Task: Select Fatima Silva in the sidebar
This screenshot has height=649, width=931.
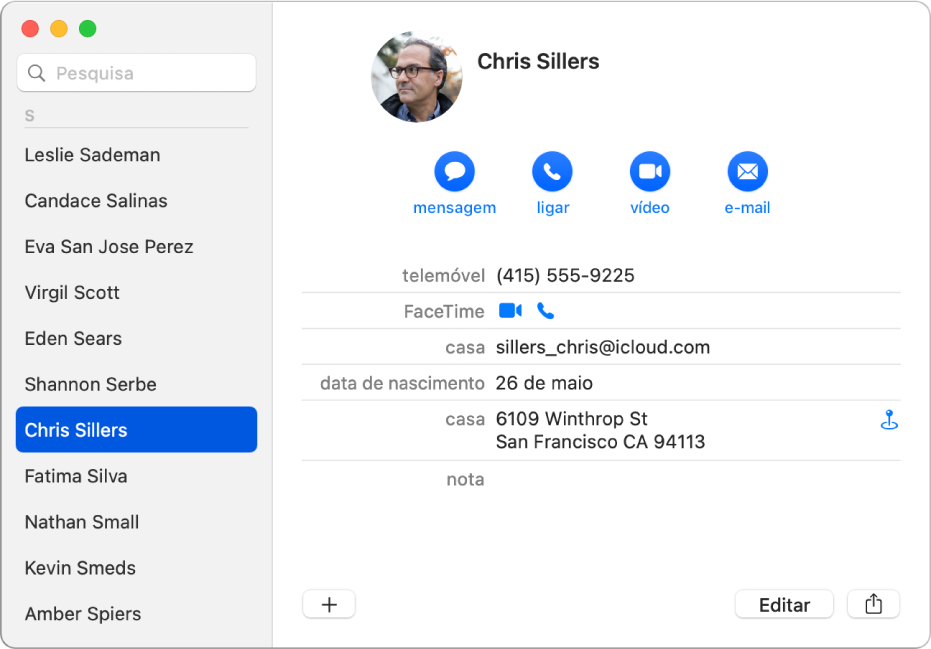Action: [x=76, y=476]
